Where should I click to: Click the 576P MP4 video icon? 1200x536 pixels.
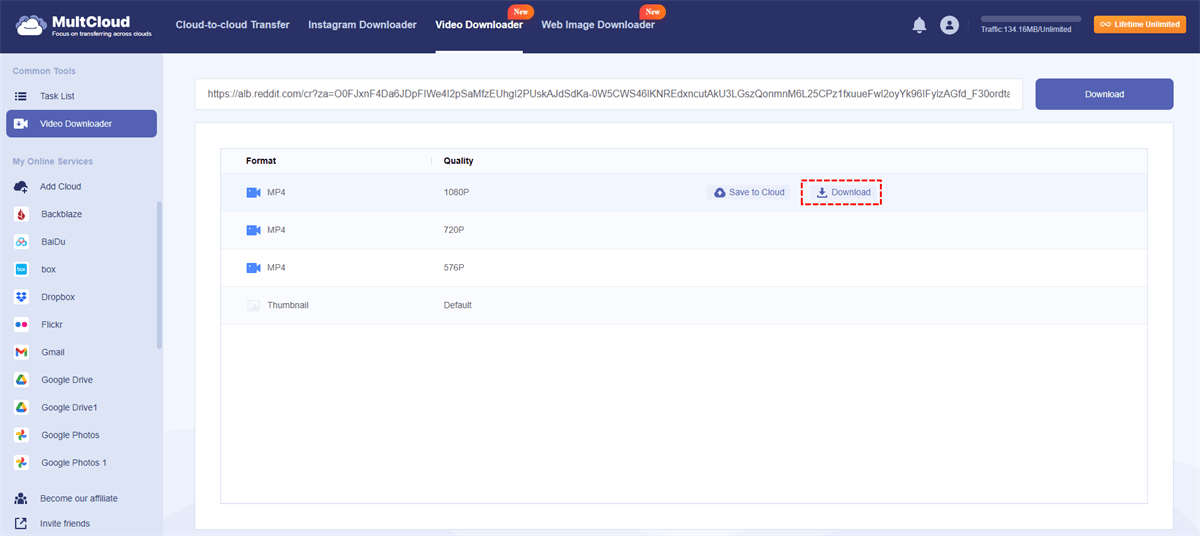pos(253,268)
